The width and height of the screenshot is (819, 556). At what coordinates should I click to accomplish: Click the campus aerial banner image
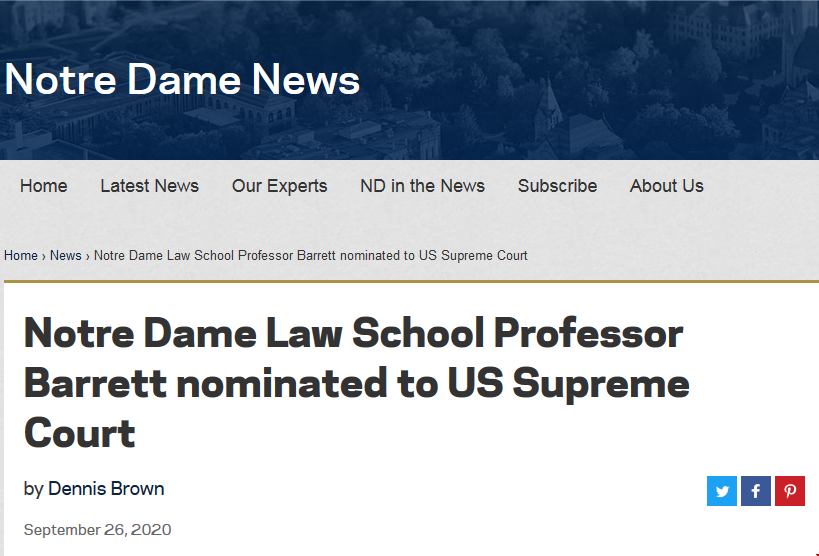coord(575,78)
